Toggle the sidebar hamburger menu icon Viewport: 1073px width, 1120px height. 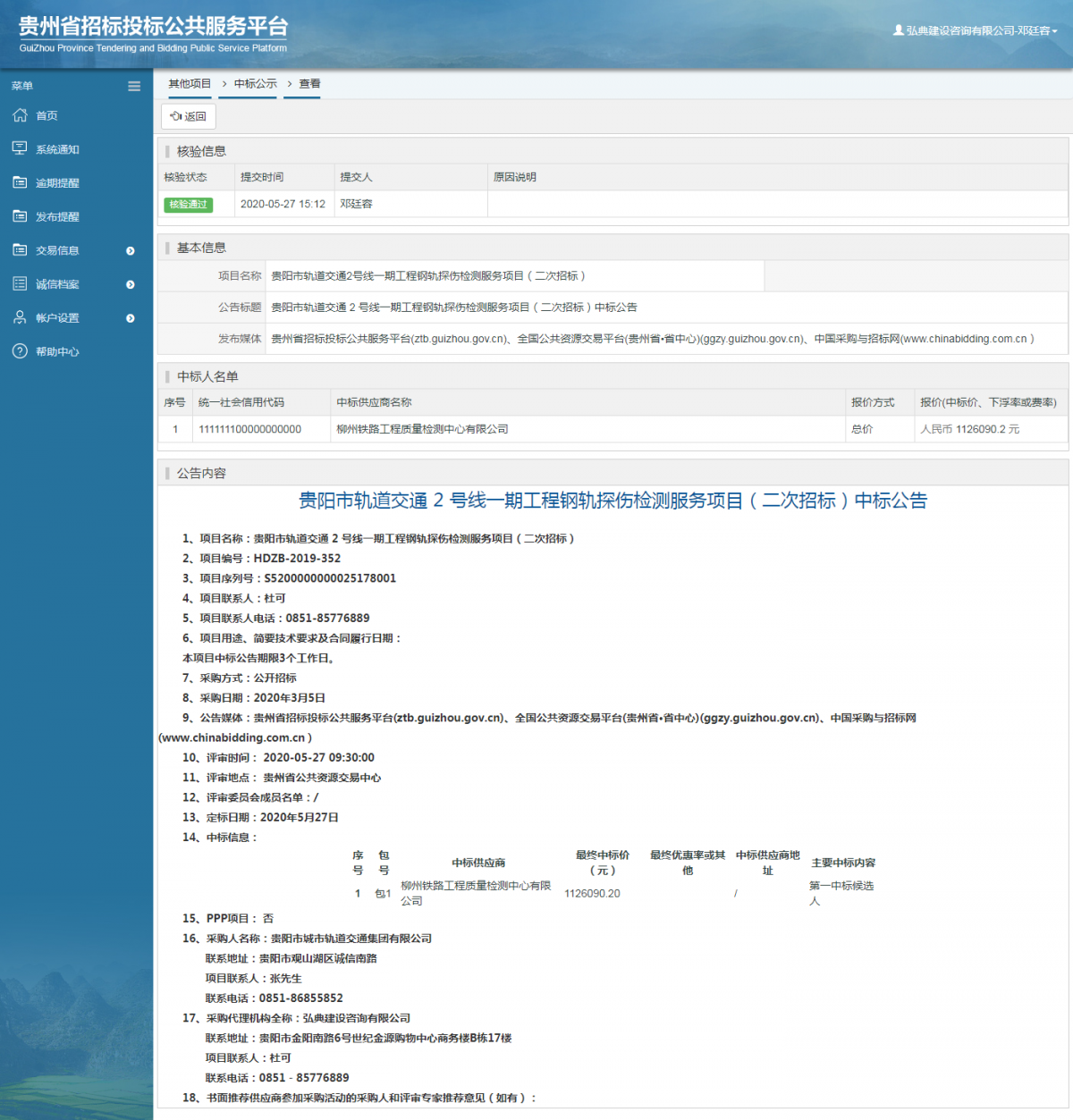134,86
